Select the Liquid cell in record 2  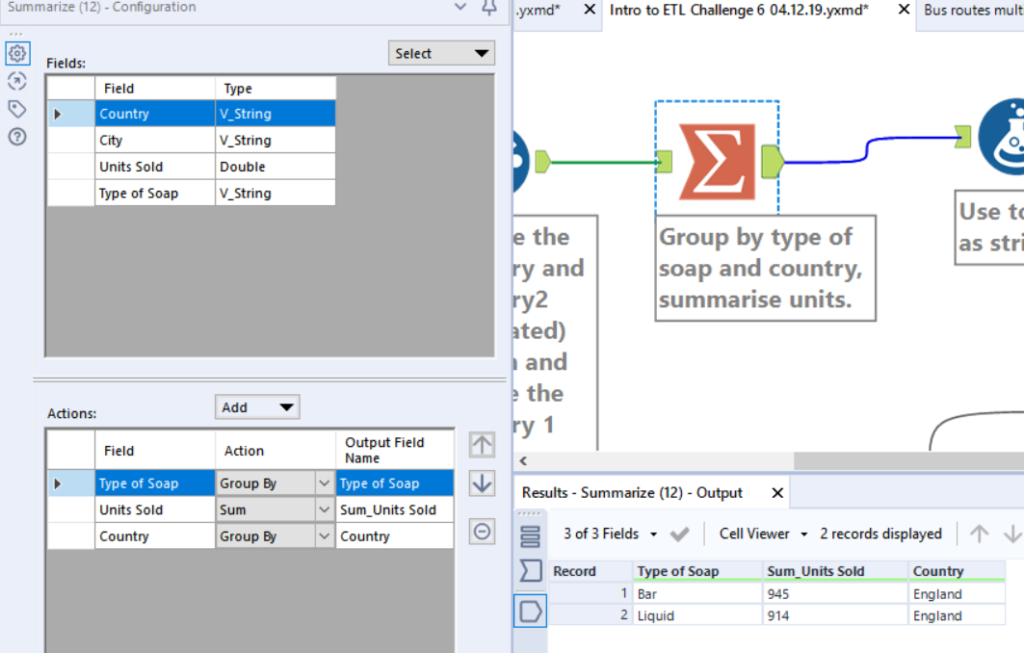tap(697, 616)
